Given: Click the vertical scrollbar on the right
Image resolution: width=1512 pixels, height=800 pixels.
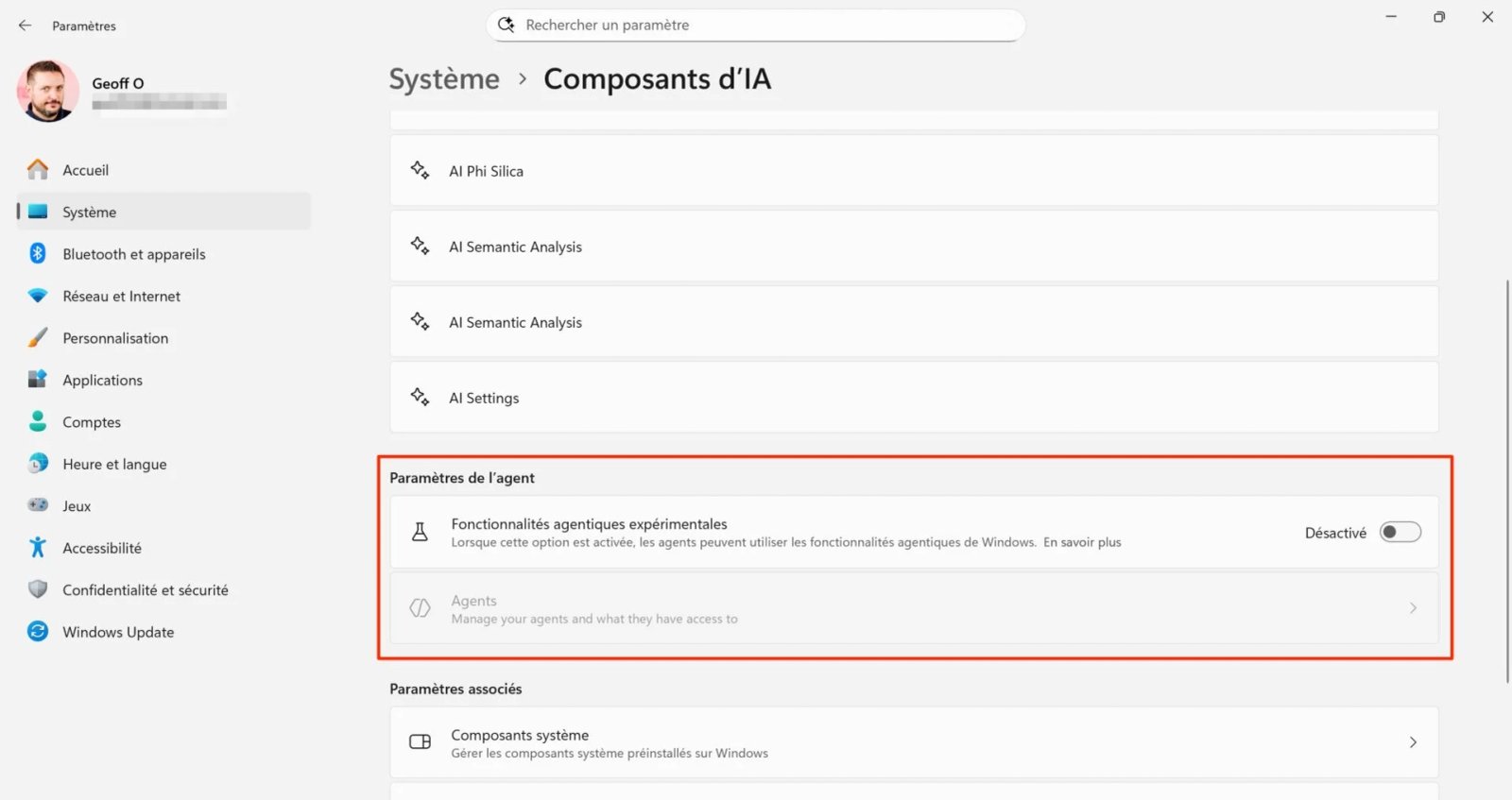Looking at the screenshot, I should (1506, 480).
